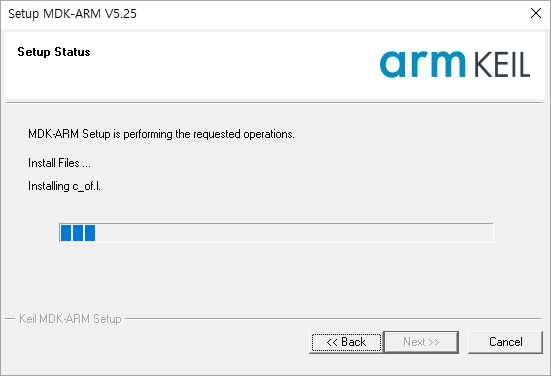Click the "Installing c_of.l." file line
Screen dimensions: 551x376
click(x=64, y=186)
